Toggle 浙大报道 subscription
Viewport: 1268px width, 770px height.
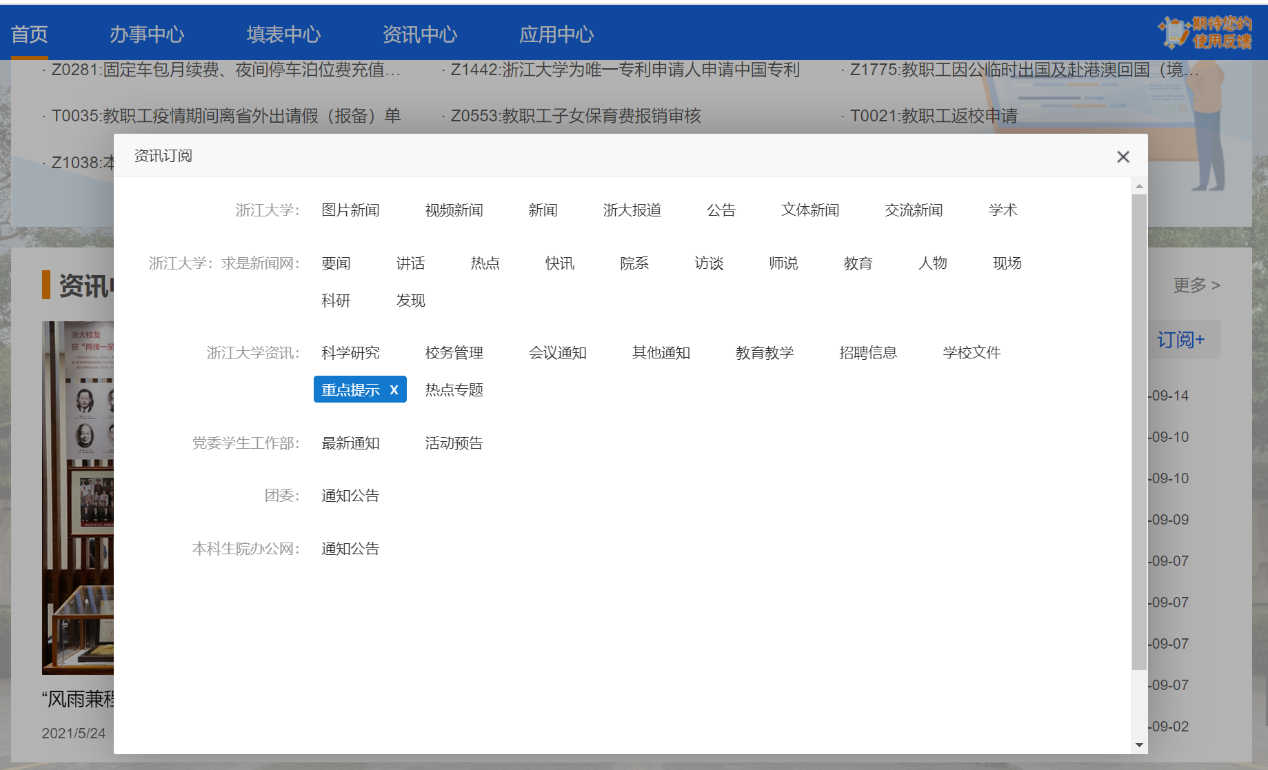[632, 210]
